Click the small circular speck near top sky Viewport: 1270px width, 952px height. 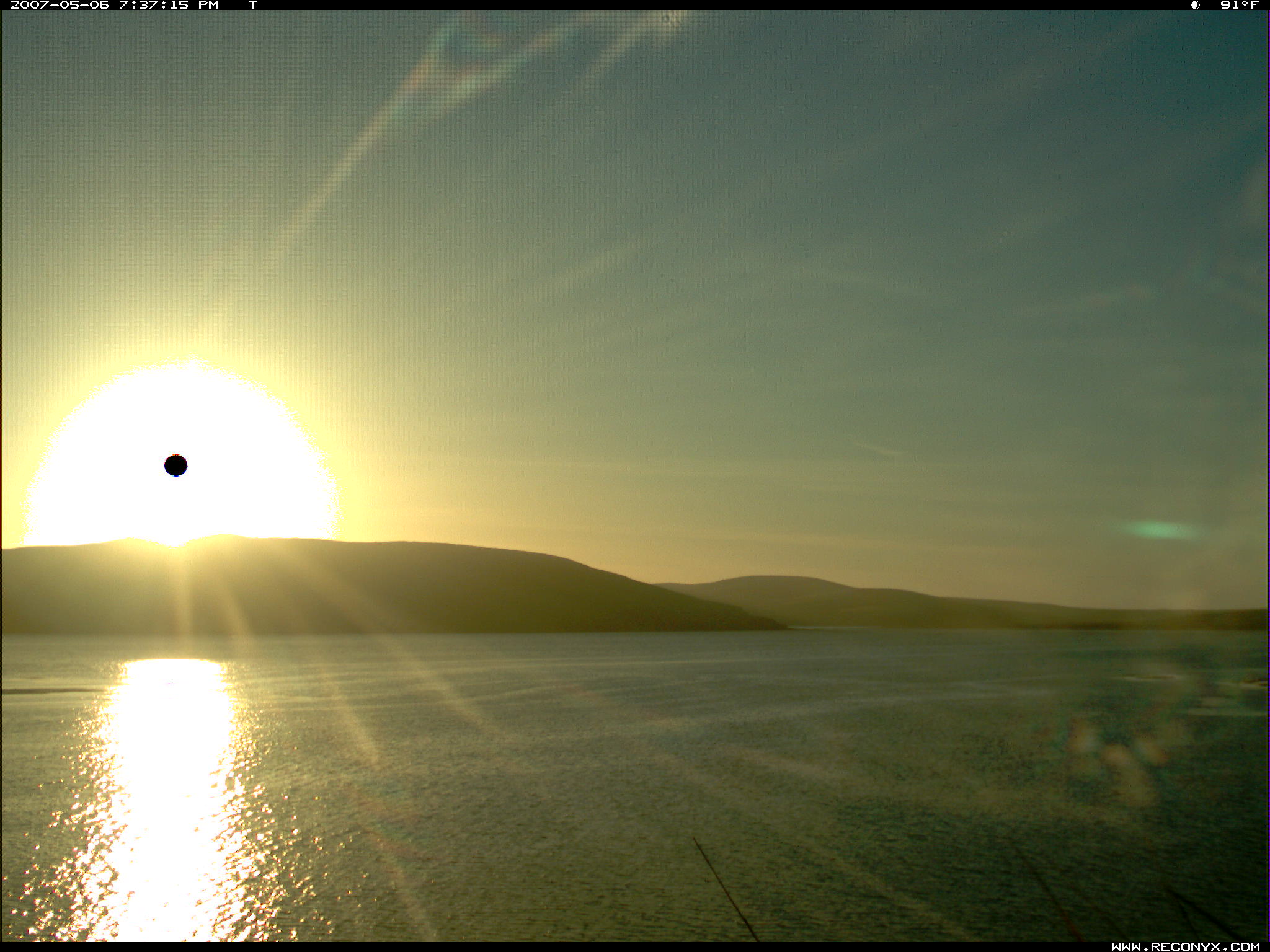665,19
